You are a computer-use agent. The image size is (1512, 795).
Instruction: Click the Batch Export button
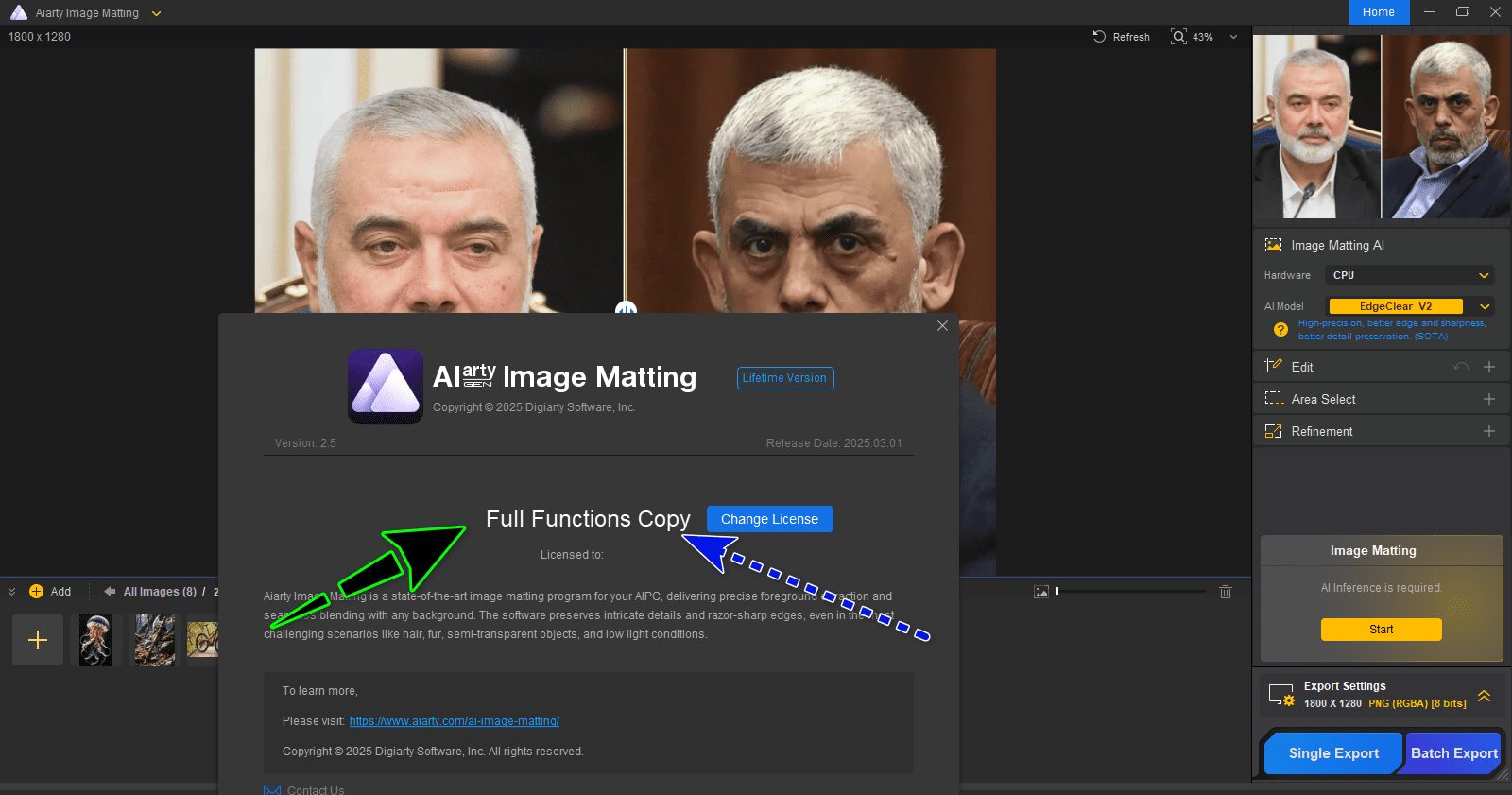1453,753
